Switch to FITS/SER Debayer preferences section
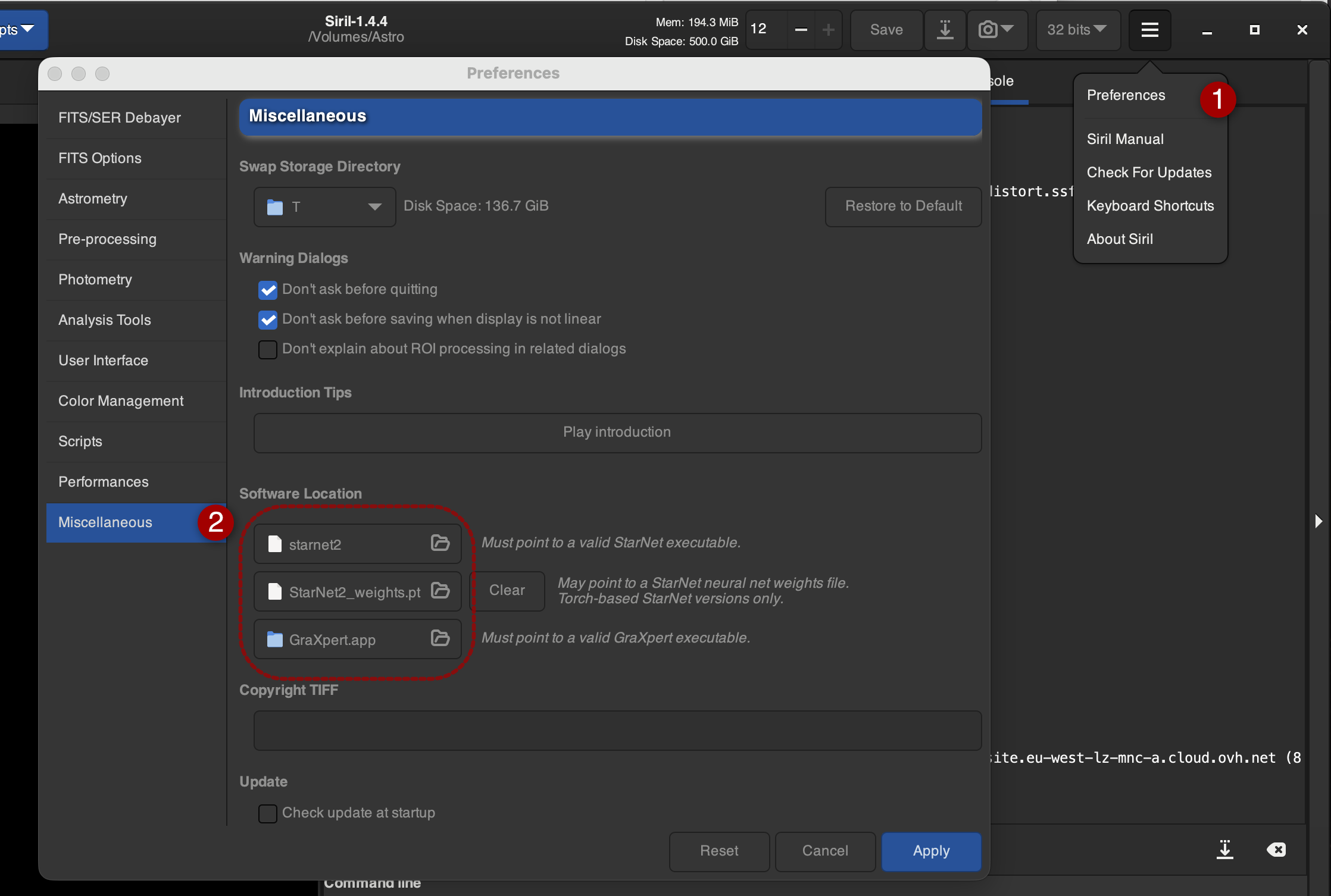 136,118
